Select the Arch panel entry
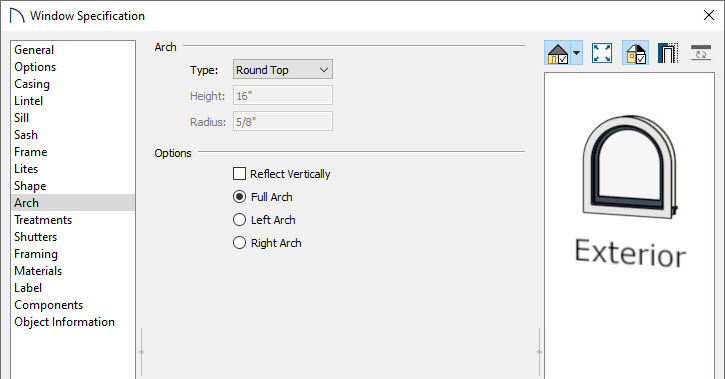The width and height of the screenshot is (725, 379). [x=73, y=203]
